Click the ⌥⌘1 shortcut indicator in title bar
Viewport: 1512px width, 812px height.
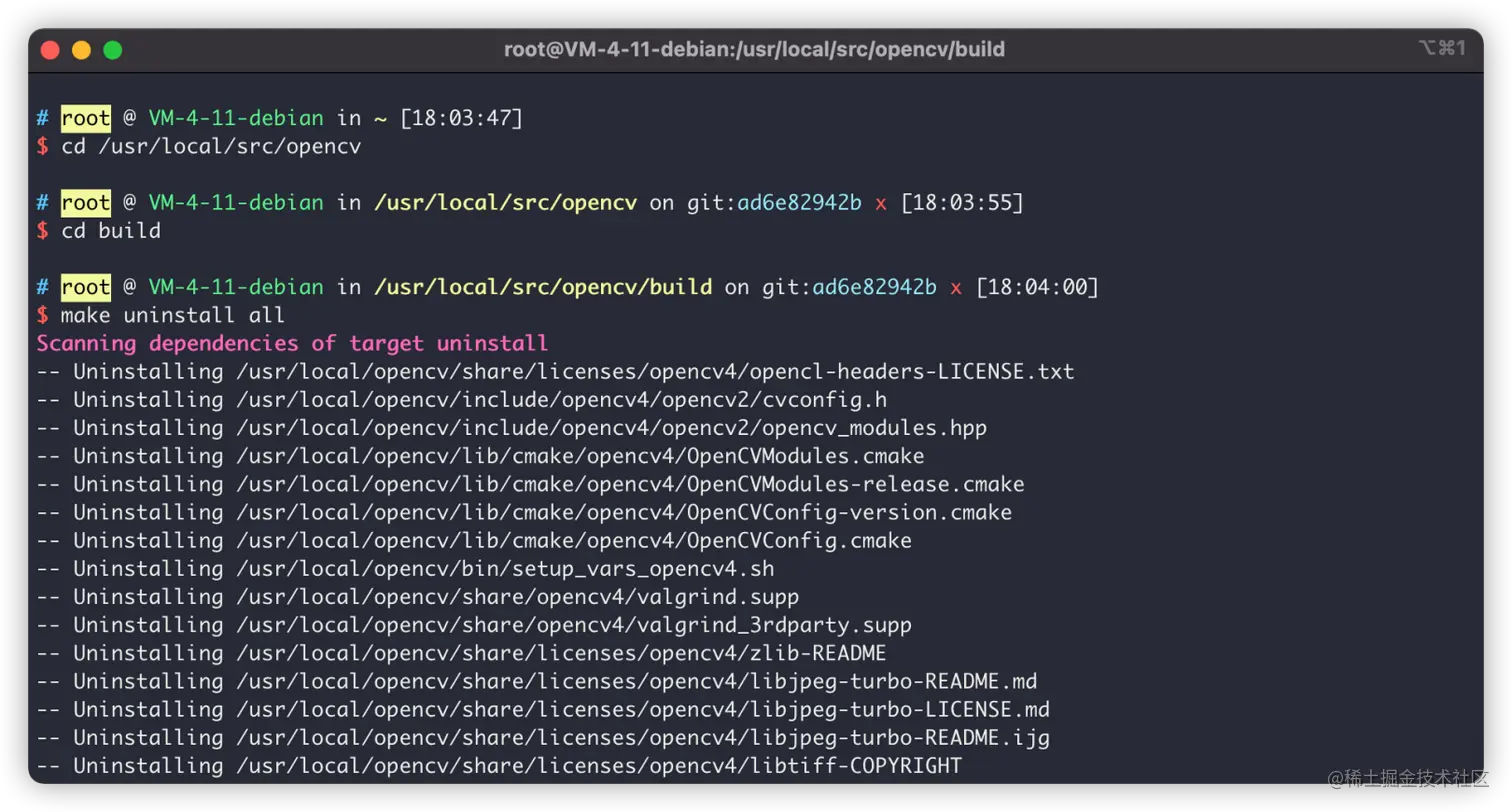tap(1441, 48)
